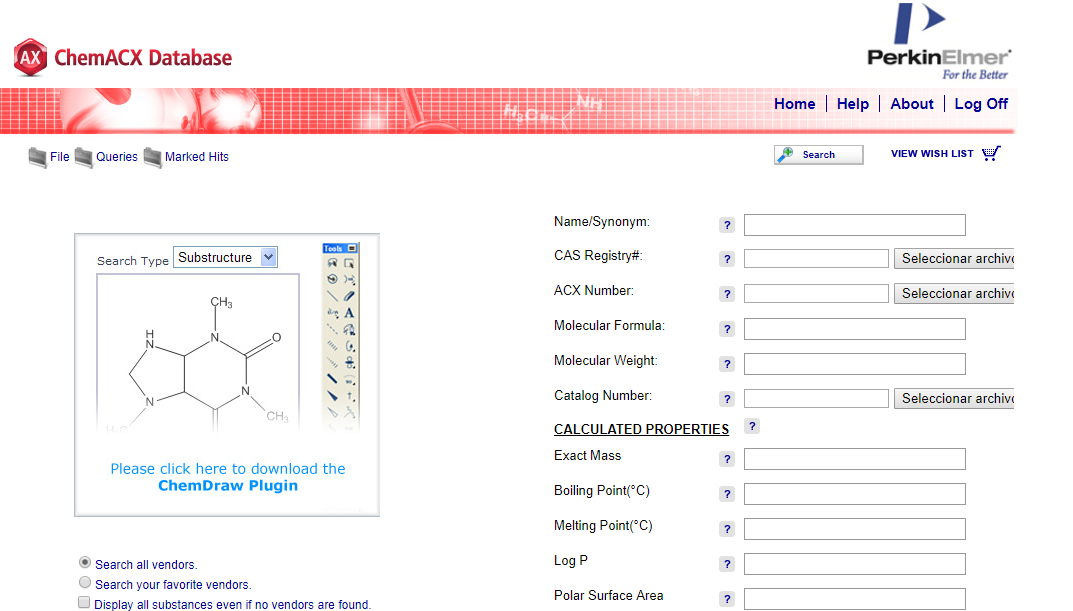Click the Search button
This screenshot has height=611, width=1073.
[818, 155]
